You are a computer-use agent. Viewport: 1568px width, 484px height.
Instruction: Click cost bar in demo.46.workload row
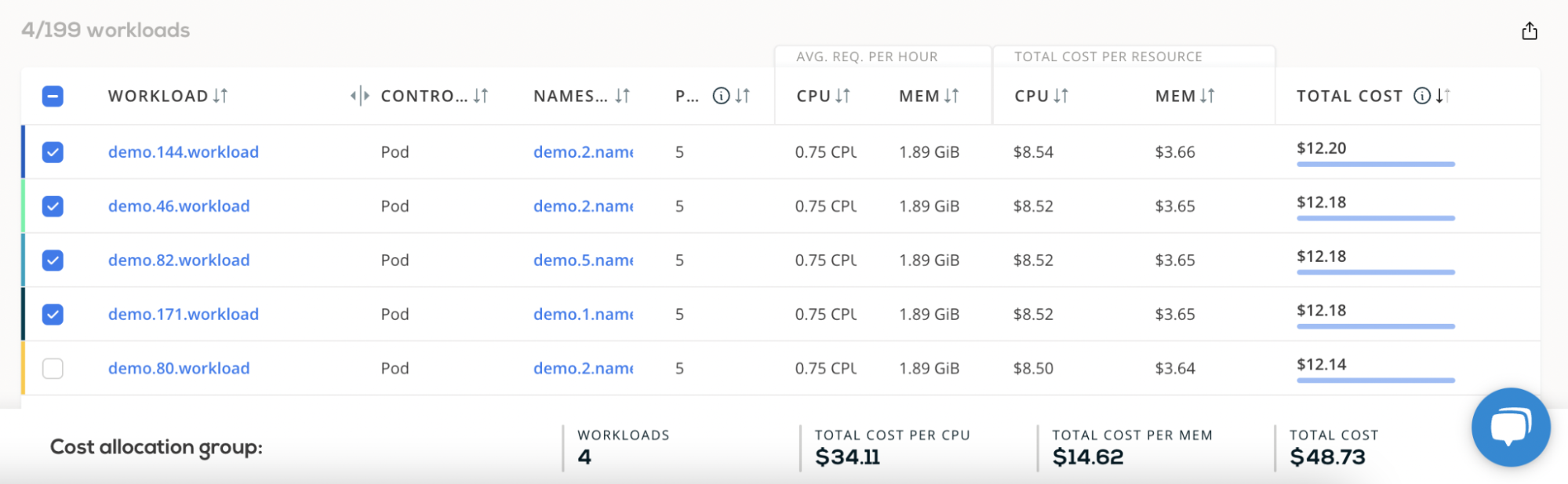[x=1376, y=218]
